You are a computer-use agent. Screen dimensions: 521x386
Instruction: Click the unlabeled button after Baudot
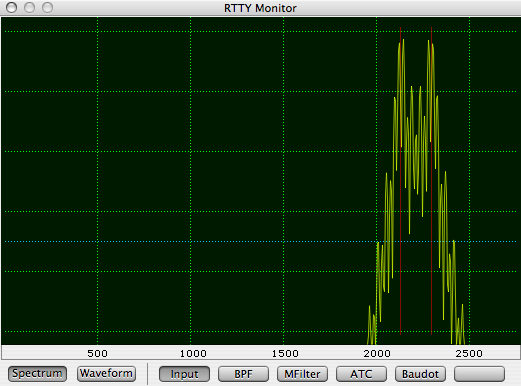[479, 374]
